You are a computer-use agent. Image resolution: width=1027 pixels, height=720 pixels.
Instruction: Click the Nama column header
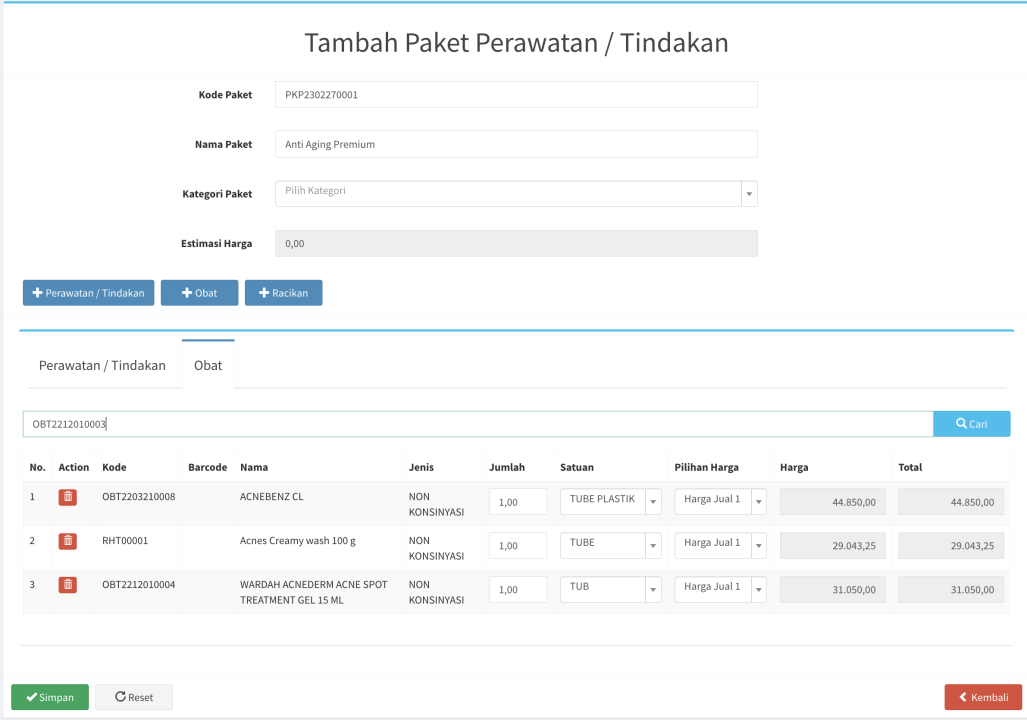point(254,467)
